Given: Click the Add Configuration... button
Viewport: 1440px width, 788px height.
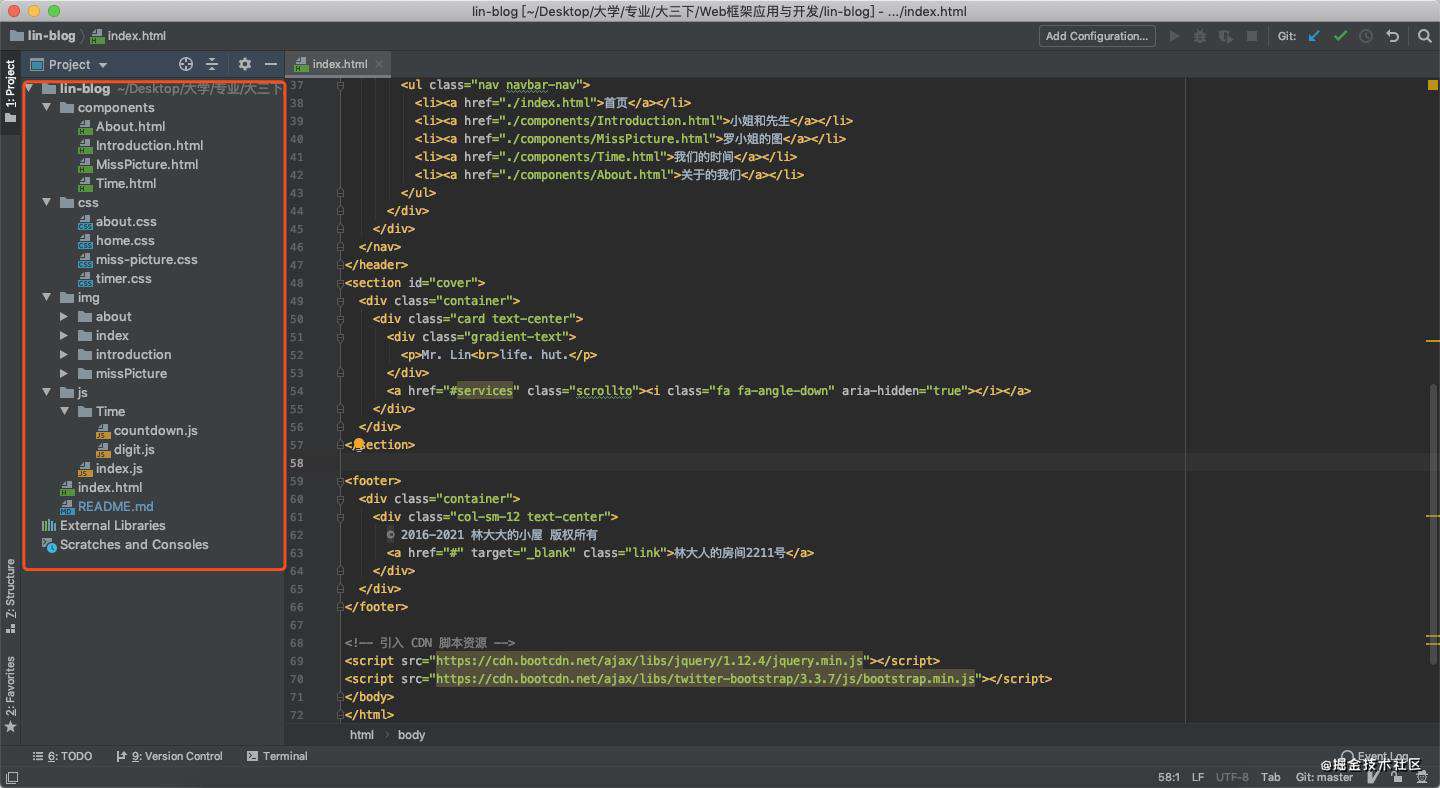Looking at the screenshot, I should (x=1097, y=36).
